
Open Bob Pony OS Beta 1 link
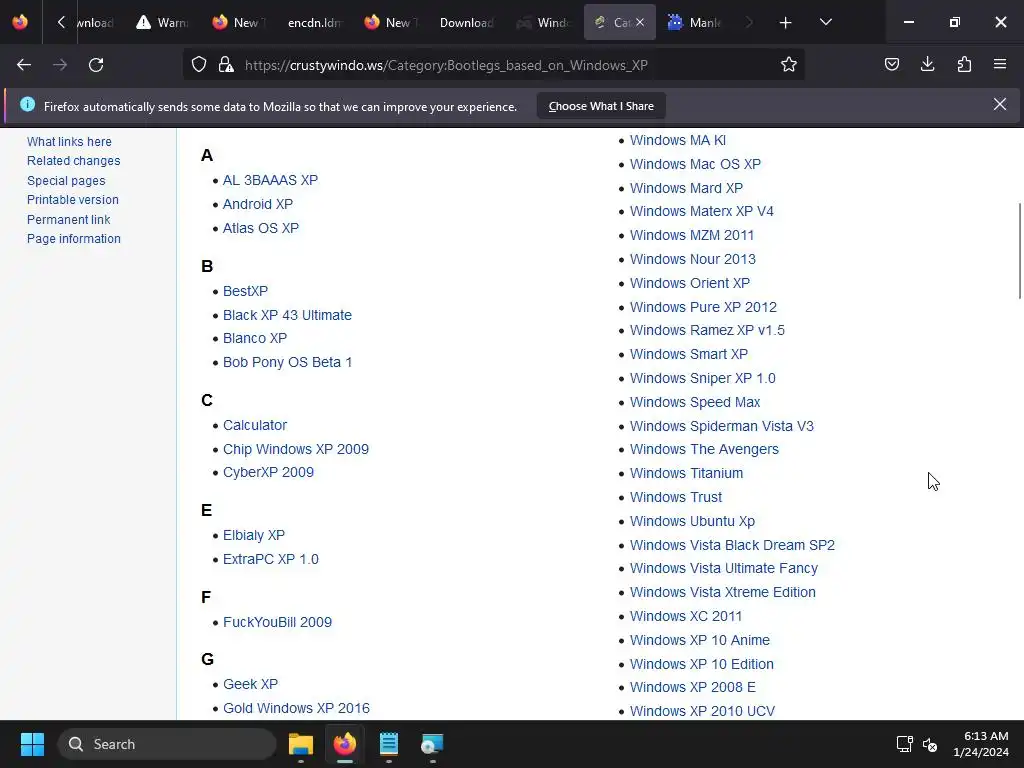(x=287, y=362)
